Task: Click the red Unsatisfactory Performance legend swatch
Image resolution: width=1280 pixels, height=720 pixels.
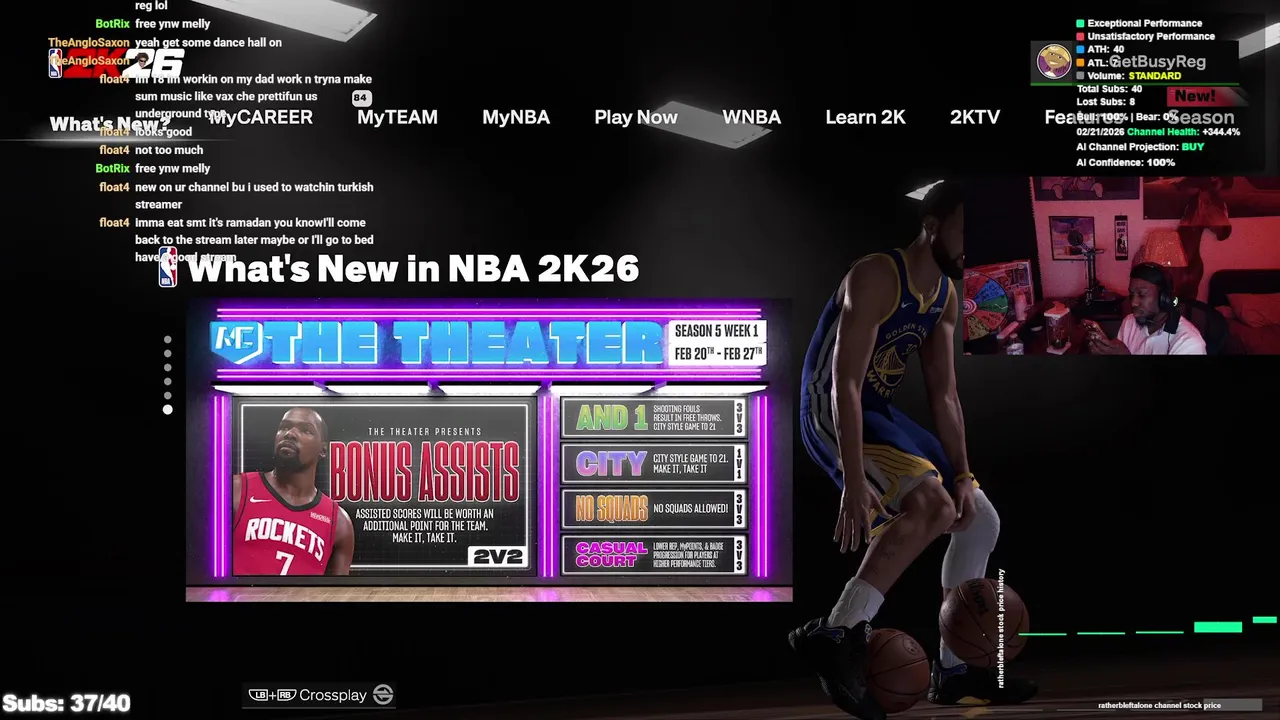Action: 1080,36
